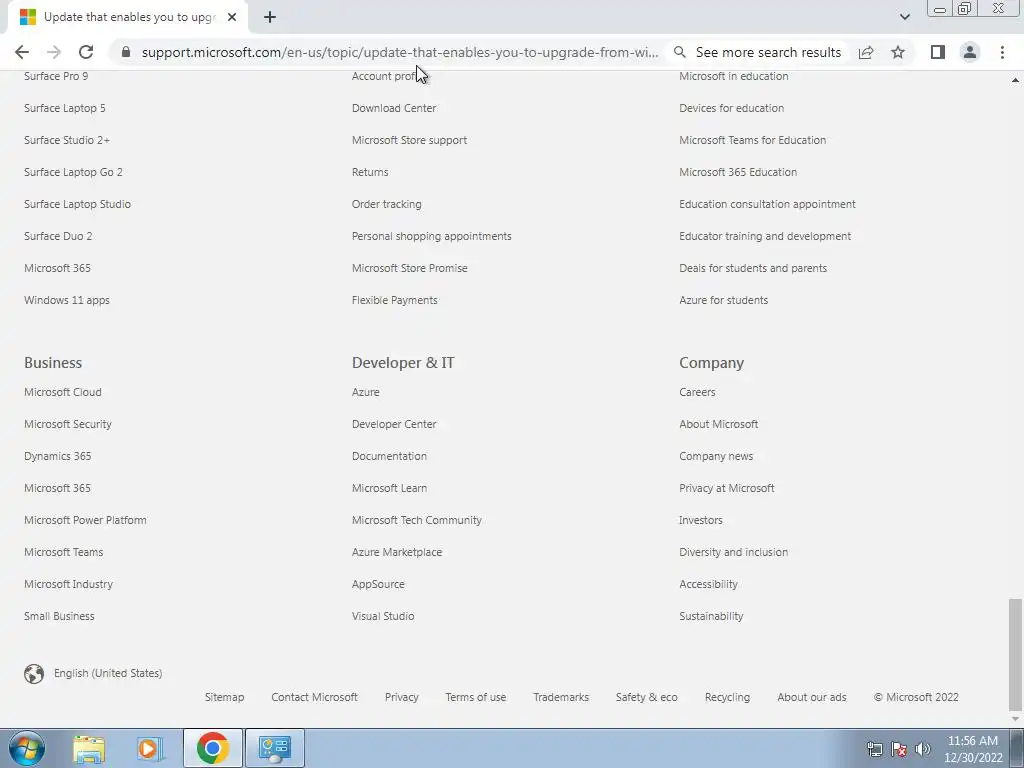The image size is (1024, 768).
Task: Go to Microsoft Cloud page
Action: (63, 392)
